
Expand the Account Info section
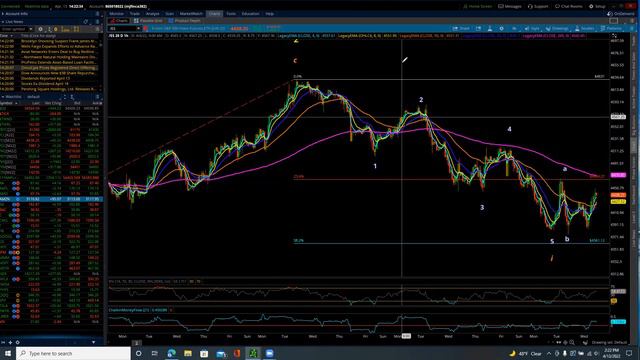tap(3, 14)
